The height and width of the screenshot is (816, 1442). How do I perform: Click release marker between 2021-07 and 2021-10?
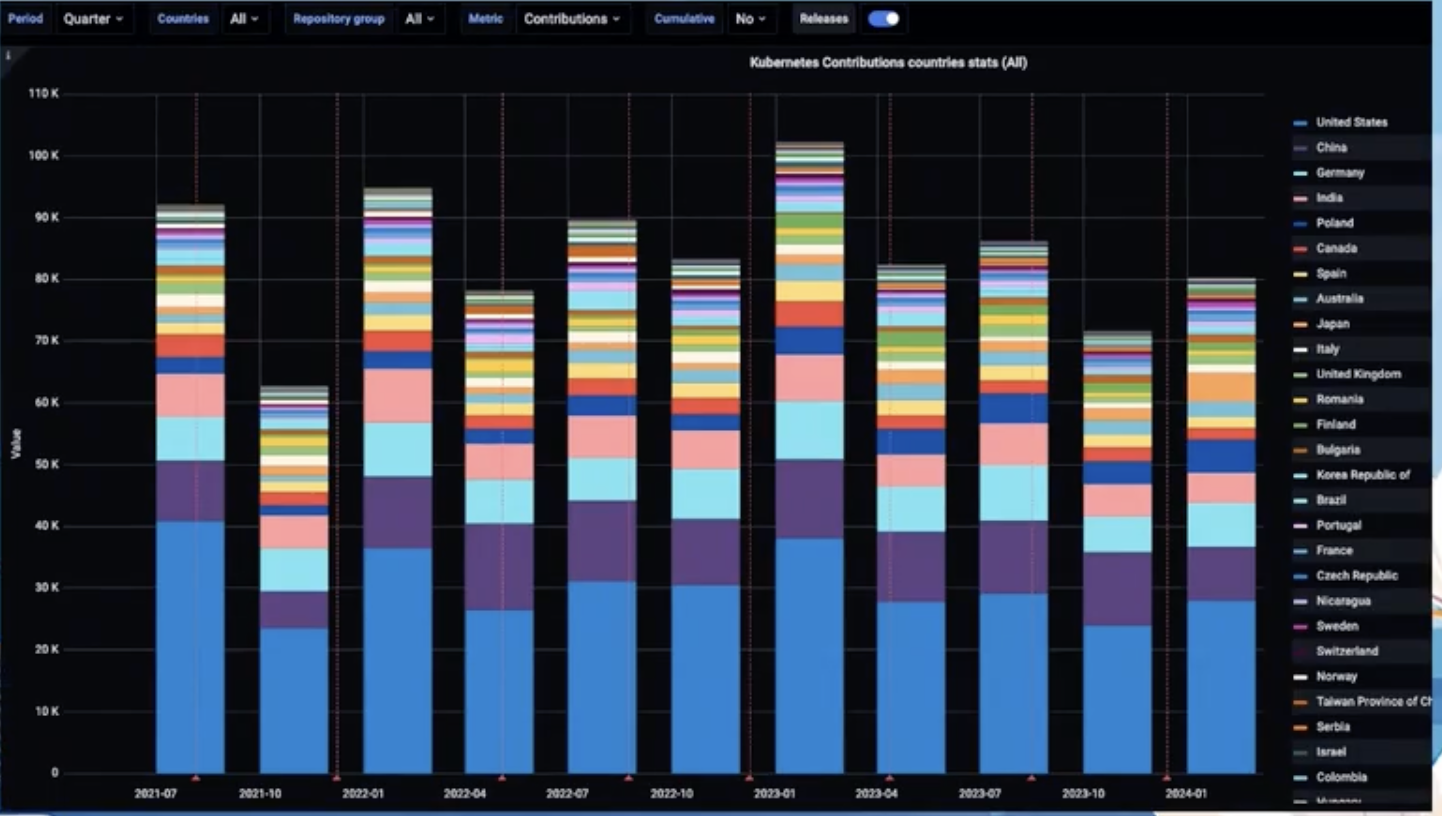(x=196, y=777)
